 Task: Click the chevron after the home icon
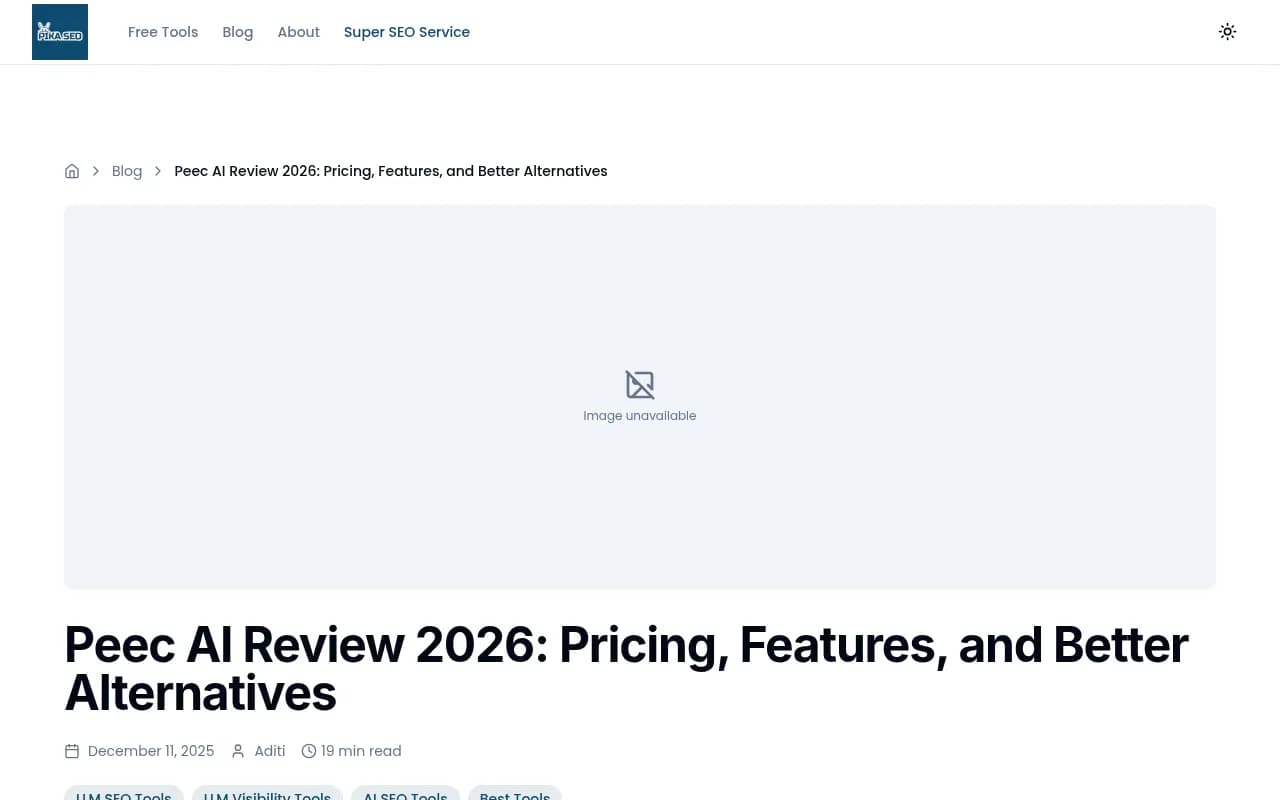click(96, 171)
